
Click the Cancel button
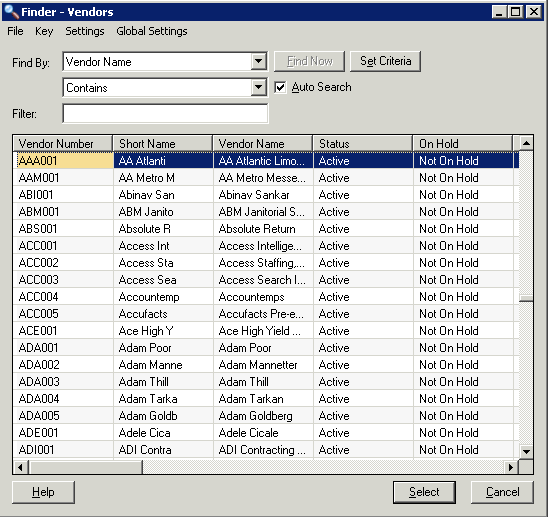click(502, 492)
